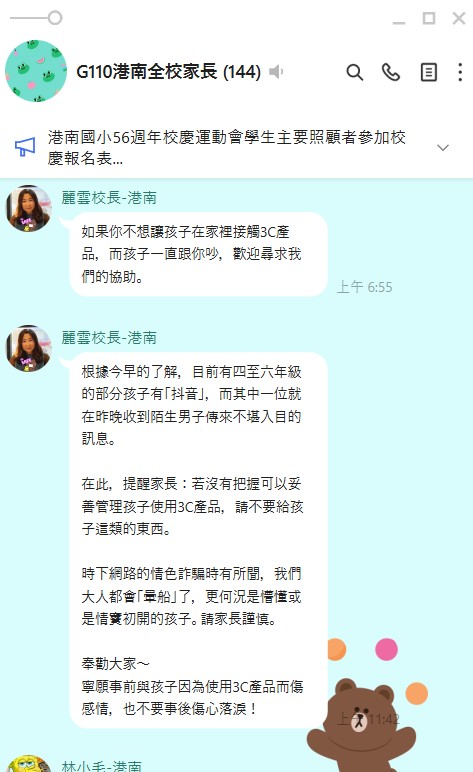
Task: Select the long 抖音 warning message bubble
Action: 199,541
